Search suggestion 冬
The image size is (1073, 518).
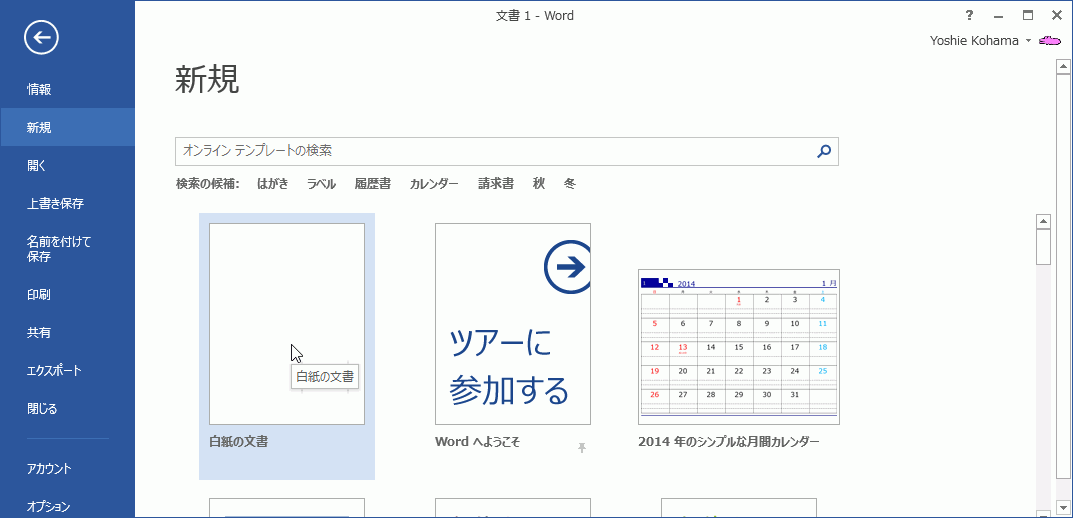pos(570,184)
